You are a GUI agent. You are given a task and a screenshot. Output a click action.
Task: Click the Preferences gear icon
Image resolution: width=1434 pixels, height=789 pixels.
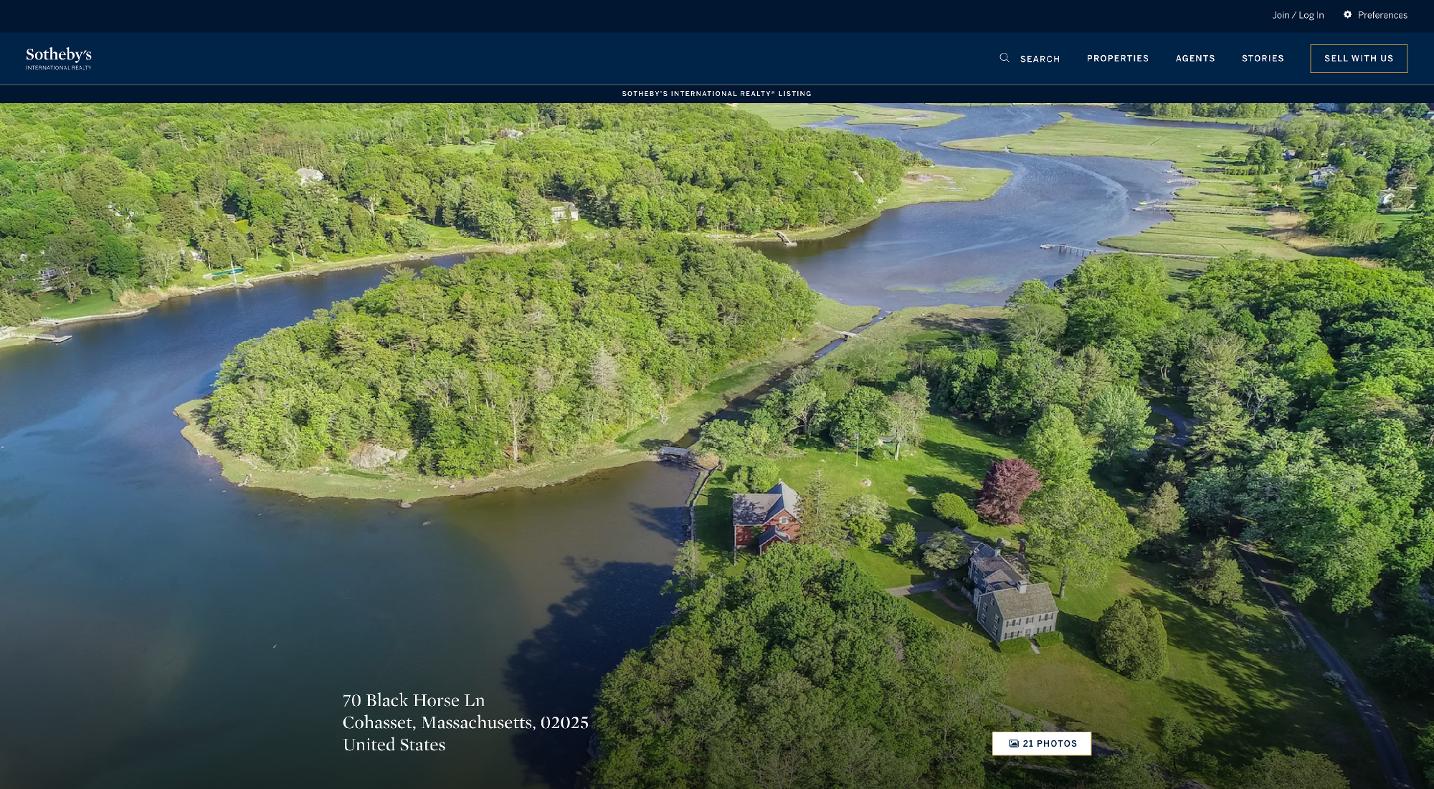[x=1348, y=15]
